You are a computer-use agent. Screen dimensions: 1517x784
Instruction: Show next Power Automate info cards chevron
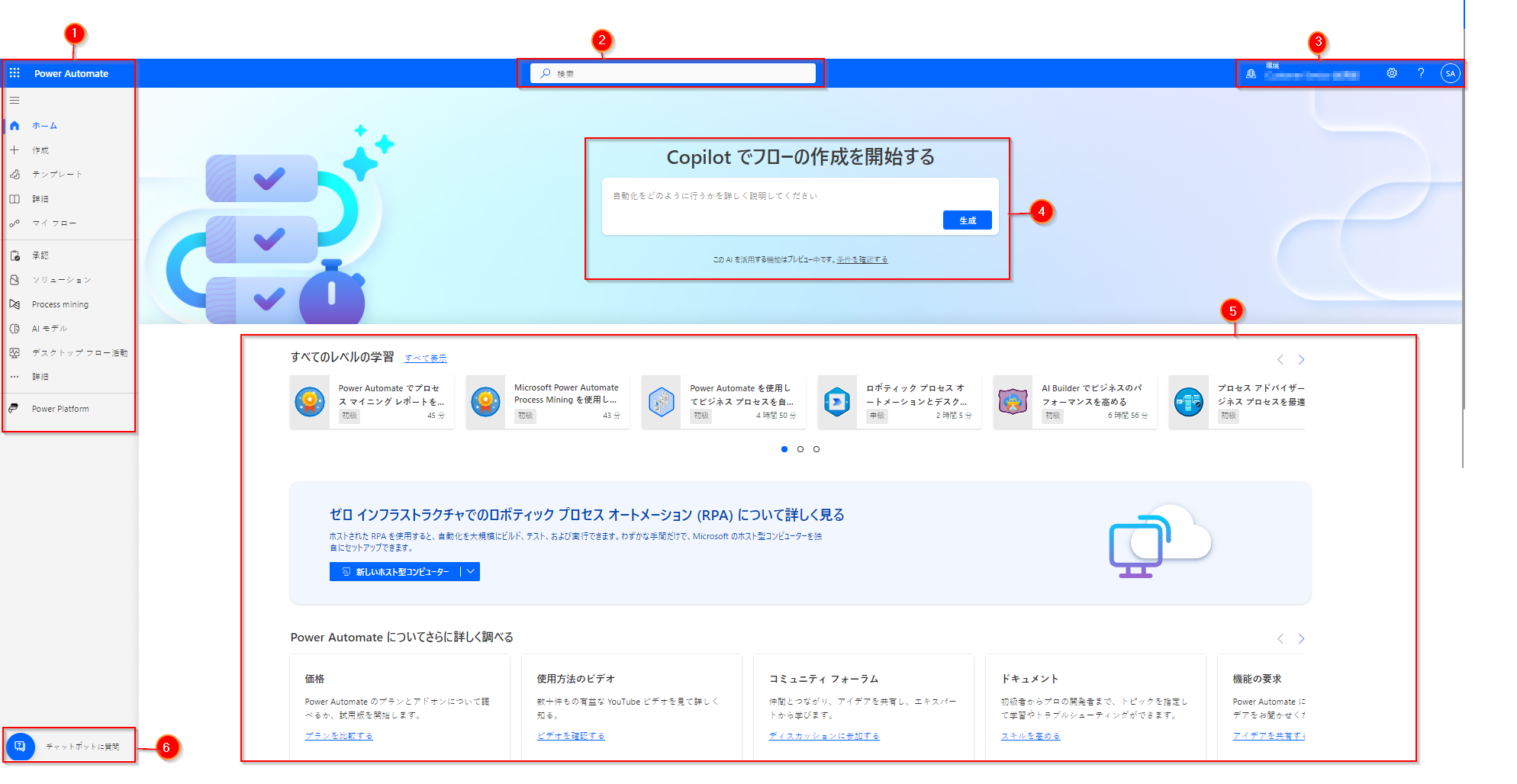pyautogui.click(x=1302, y=638)
